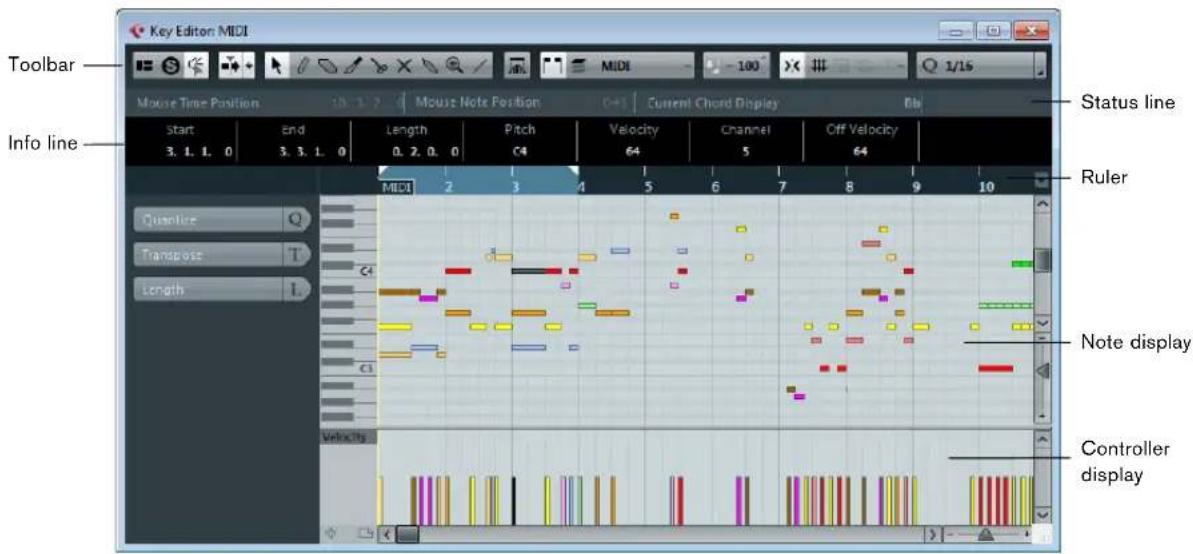
Task: Click bar 5 on the ruler
Action: tap(647, 186)
